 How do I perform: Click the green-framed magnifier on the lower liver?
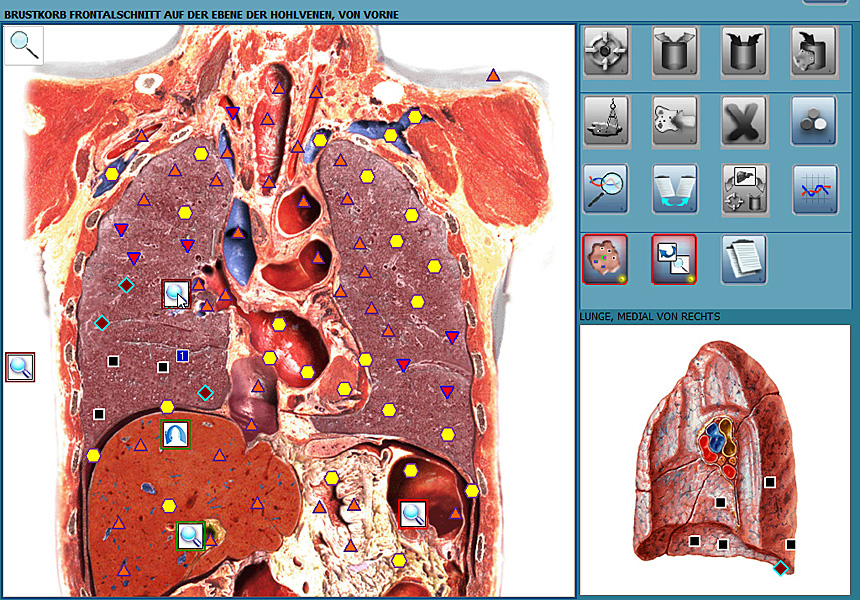tap(190, 536)
